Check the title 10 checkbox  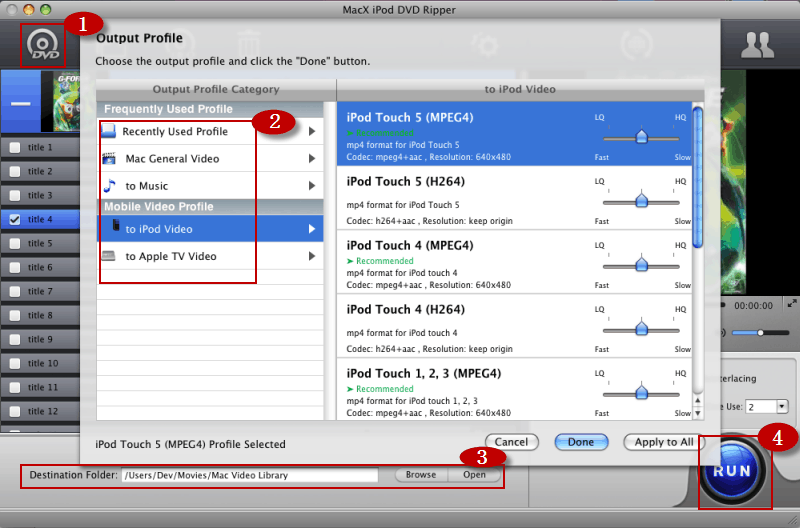pos(15,363)
